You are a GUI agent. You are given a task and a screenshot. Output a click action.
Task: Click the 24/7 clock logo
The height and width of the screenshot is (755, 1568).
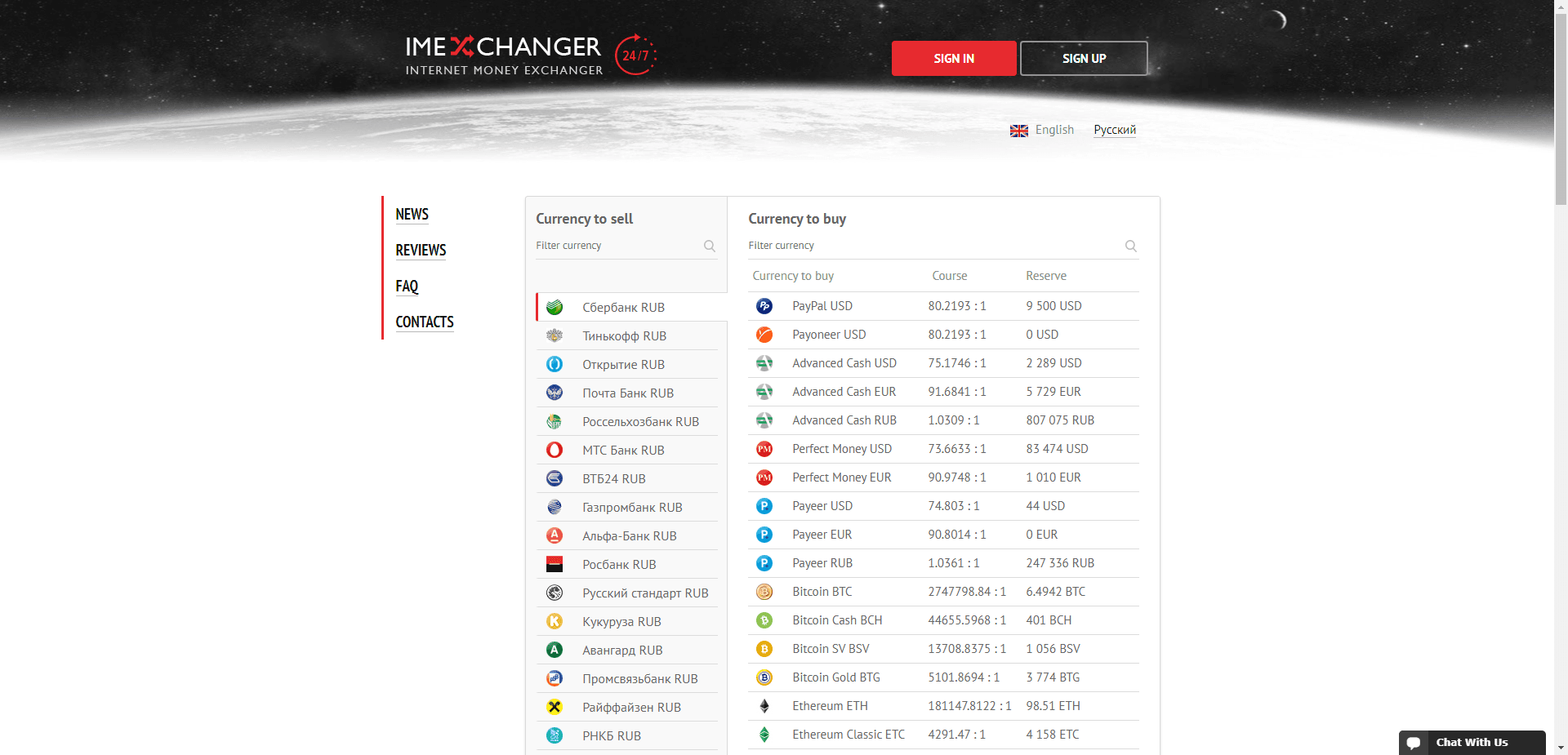[635, 54]
